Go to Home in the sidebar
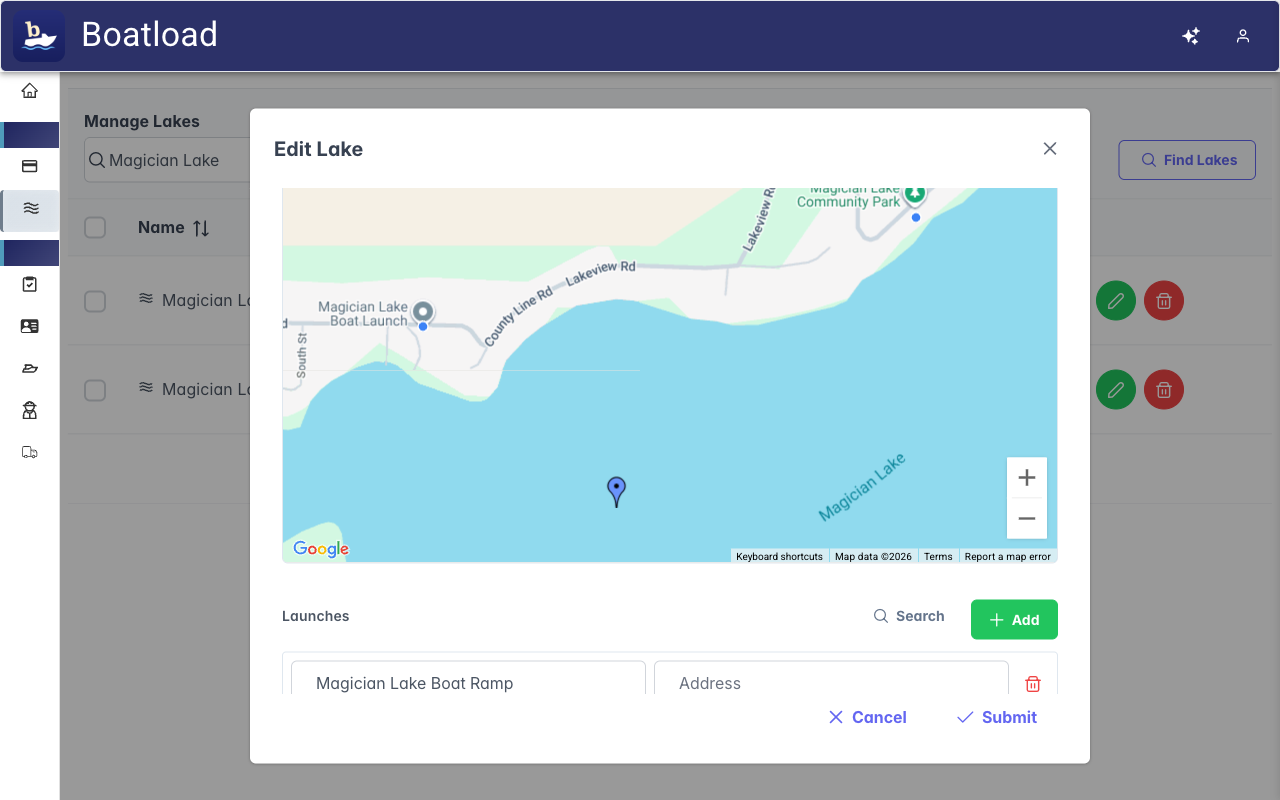 pyautogui.click(x=30, y=91)
